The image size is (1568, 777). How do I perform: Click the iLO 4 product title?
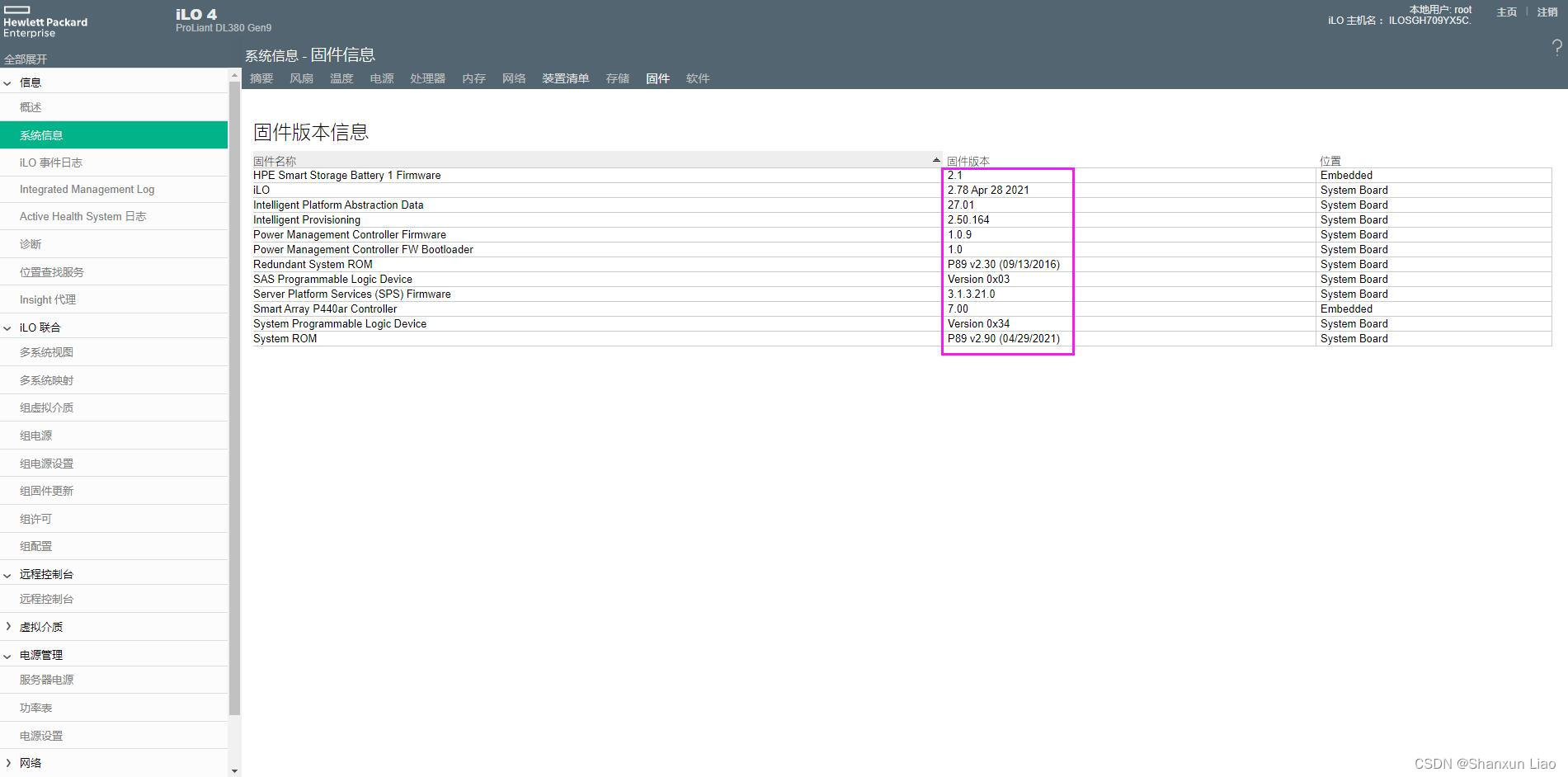196,15
